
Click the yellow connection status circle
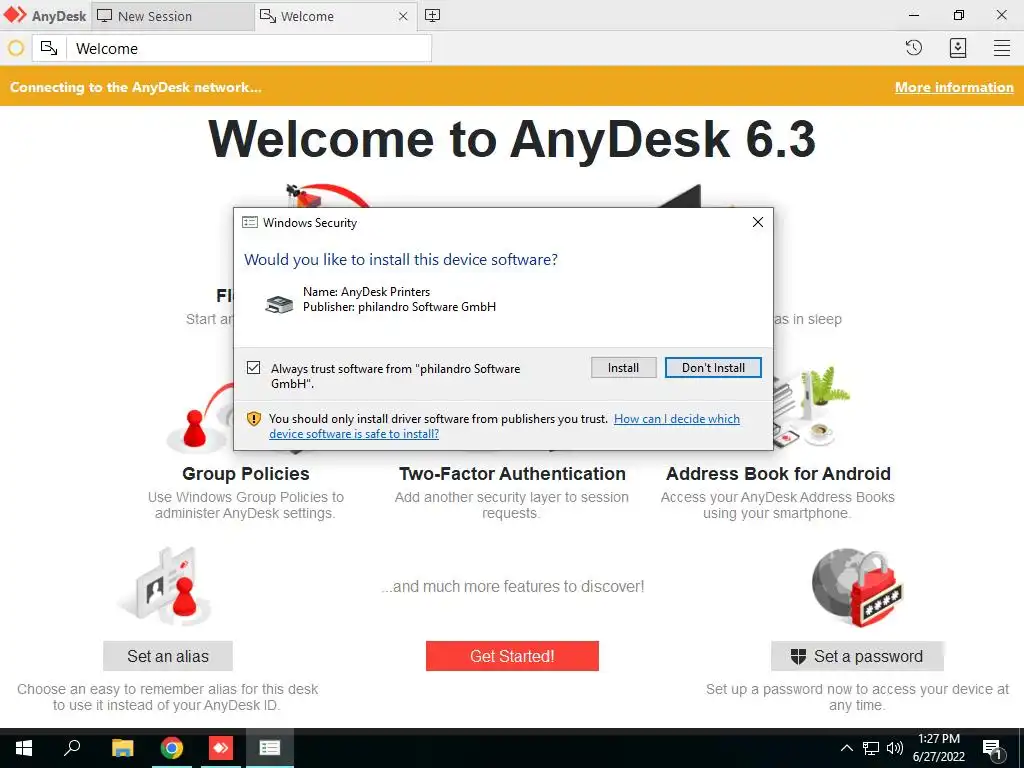coord(16,48)
